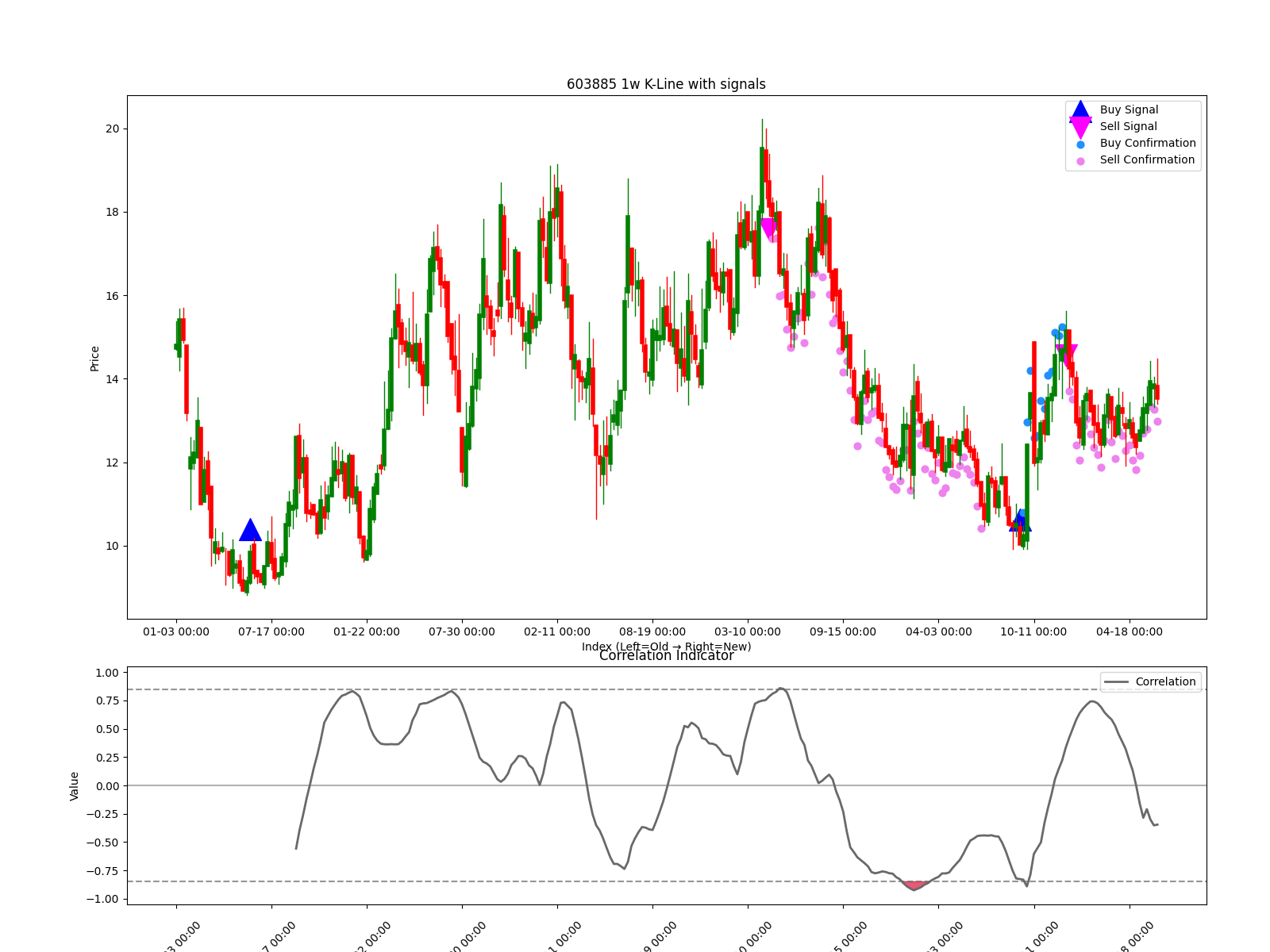Click the '04-03 00:00' date tick
Viewport: 1270px width, 952px height.
point(938,632)
